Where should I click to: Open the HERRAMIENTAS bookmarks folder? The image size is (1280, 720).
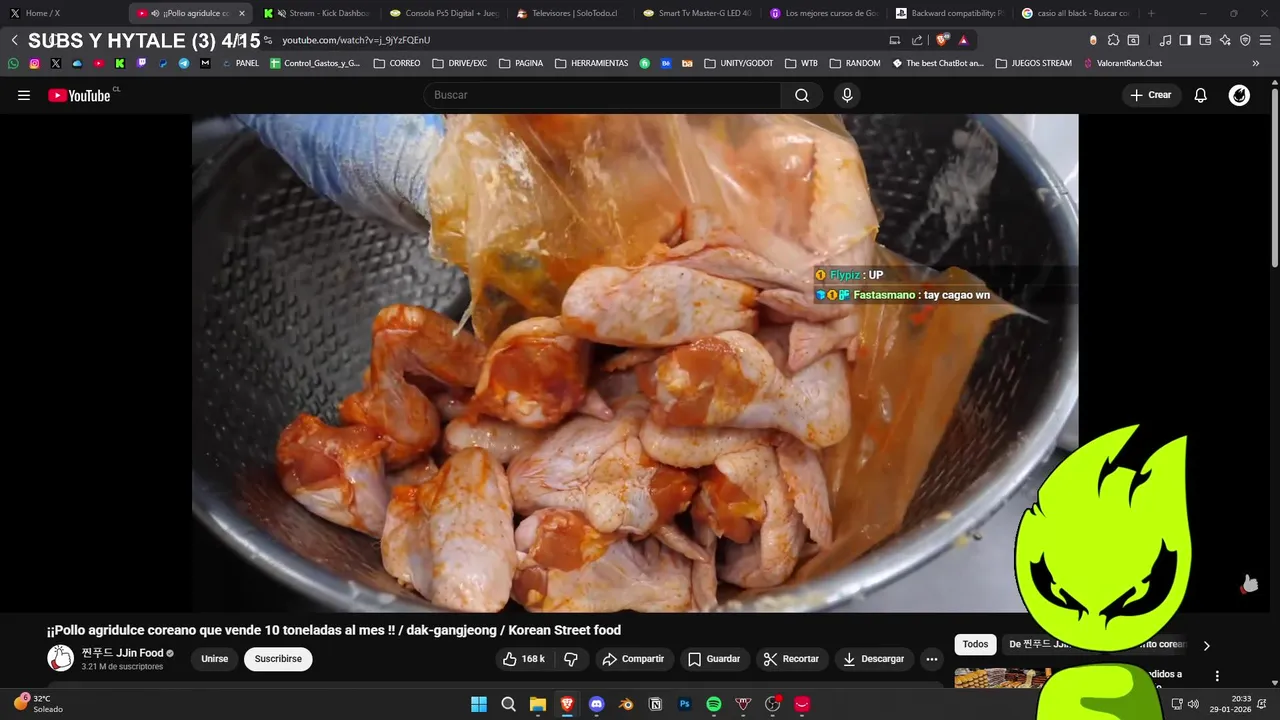591,63
